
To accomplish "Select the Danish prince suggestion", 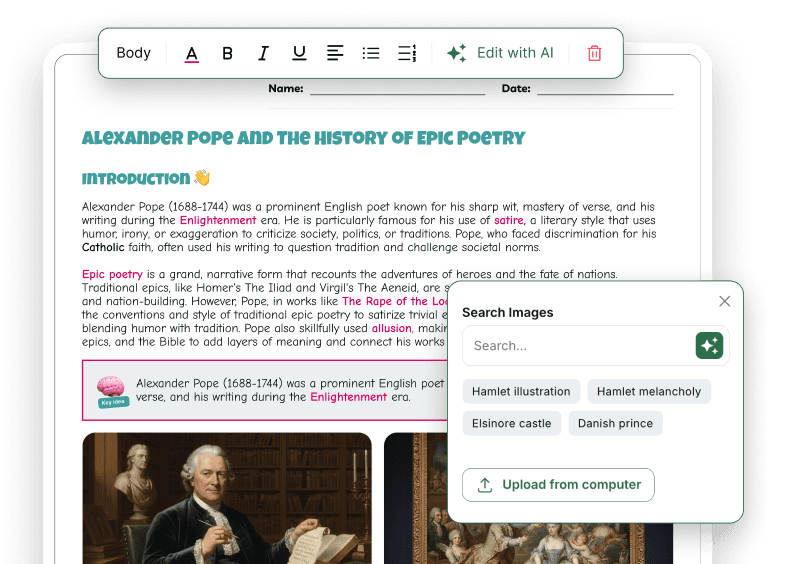I will [615, 423].
